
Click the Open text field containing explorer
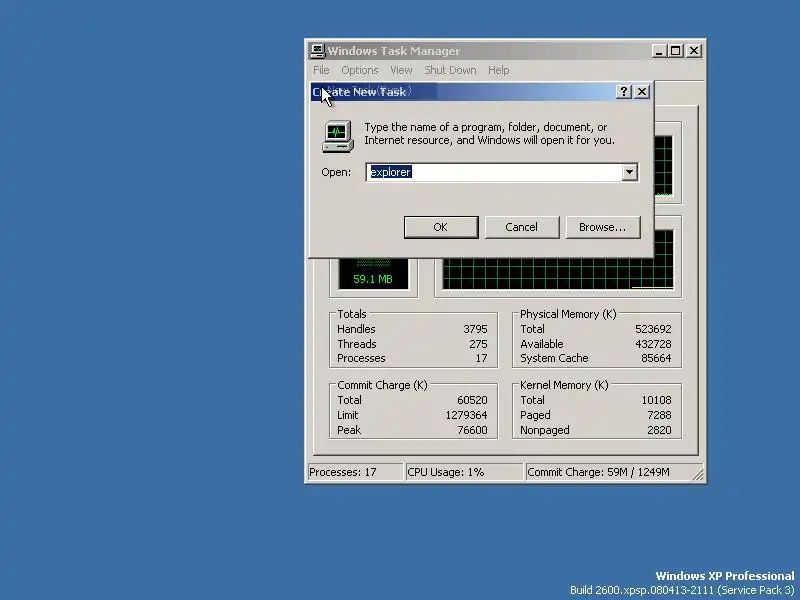tap(495, 172)
